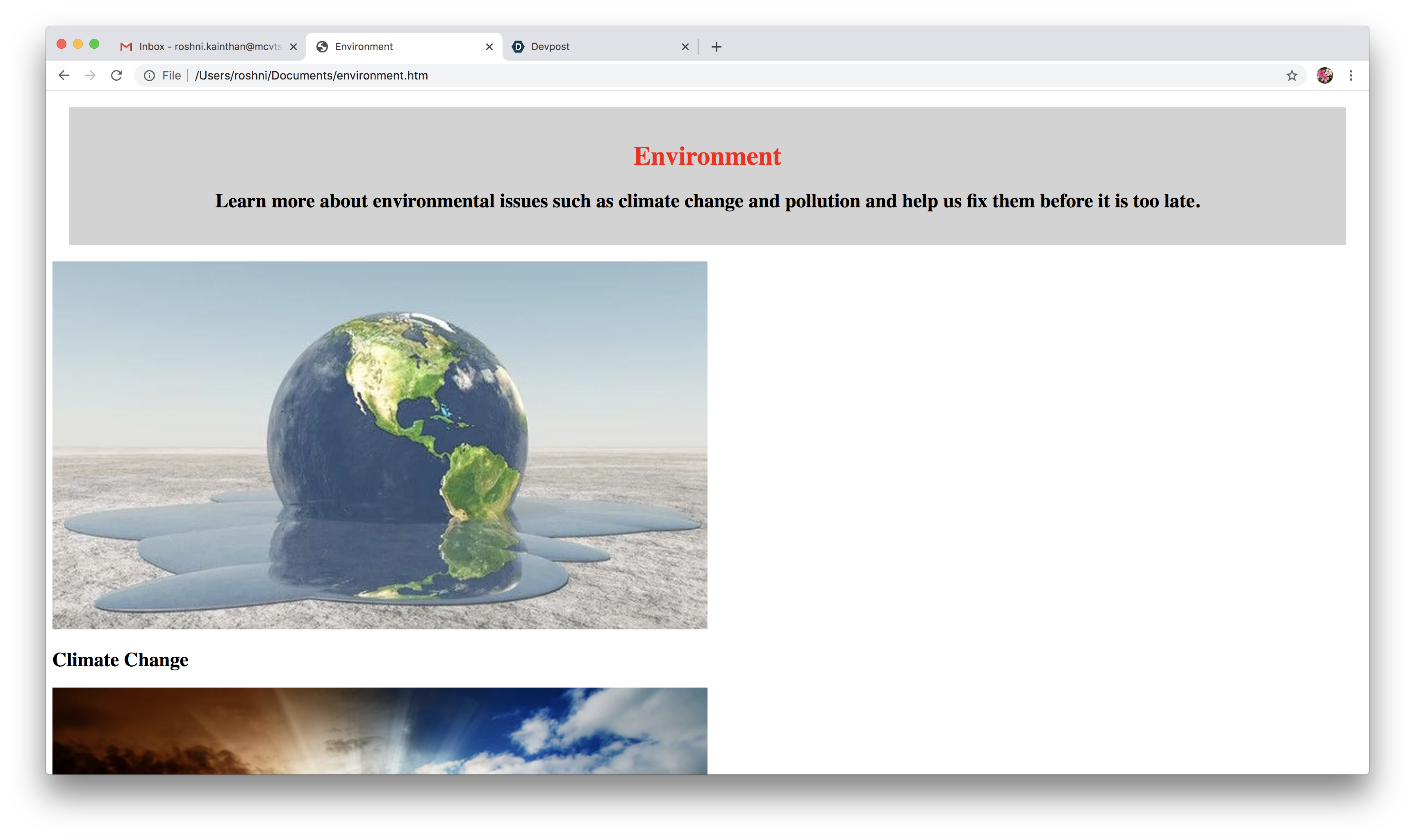This screenshot has width=1415, height=840.
Task: Click the address bar file path
Action: tap(312, 75)
